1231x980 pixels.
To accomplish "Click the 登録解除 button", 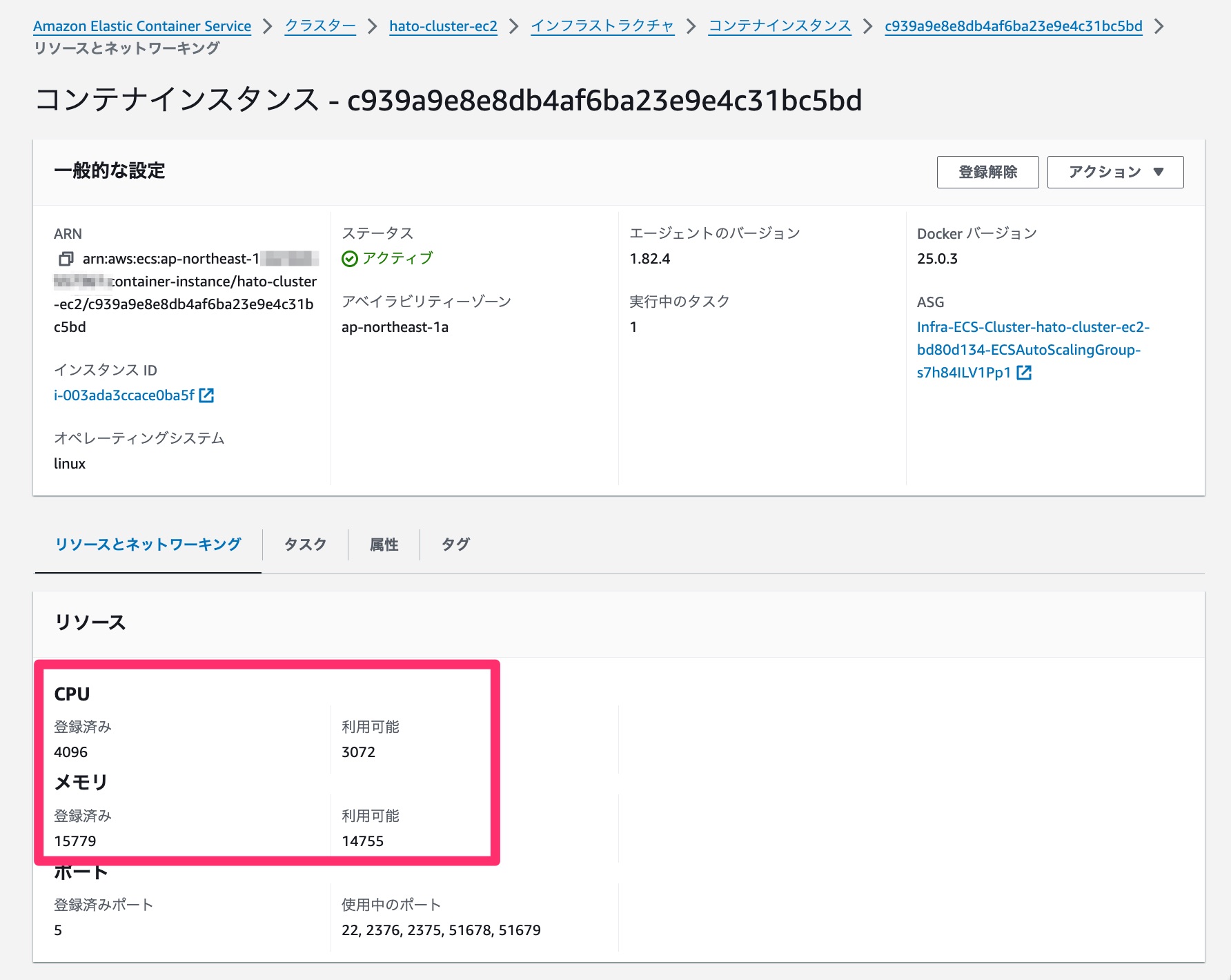I will (x=987, y=172).
